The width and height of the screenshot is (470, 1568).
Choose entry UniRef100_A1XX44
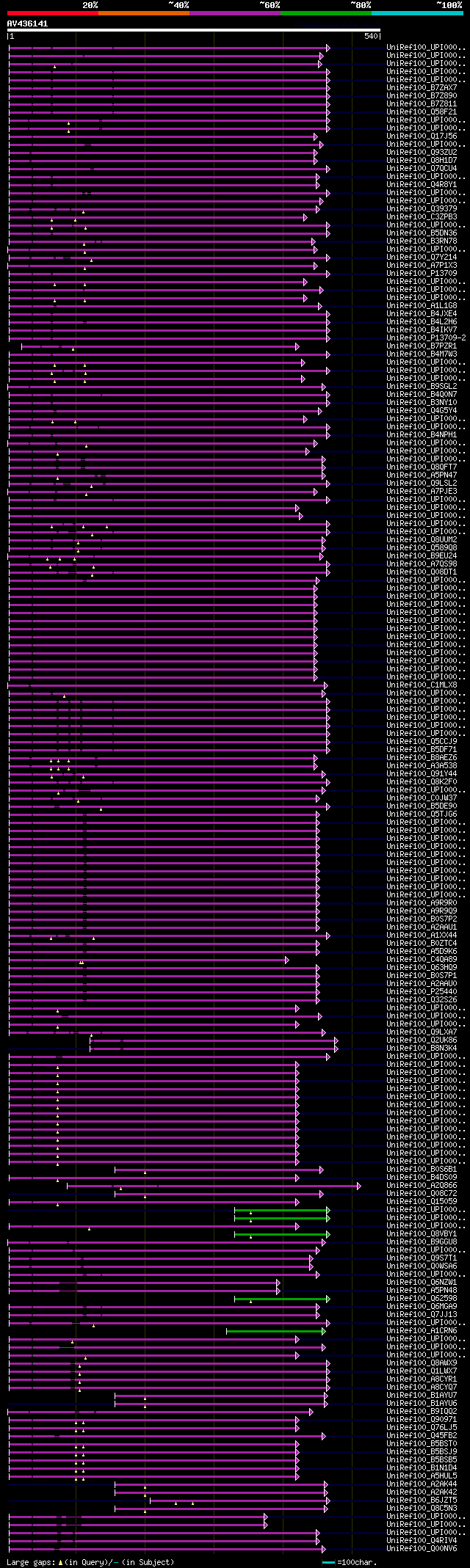422,936
